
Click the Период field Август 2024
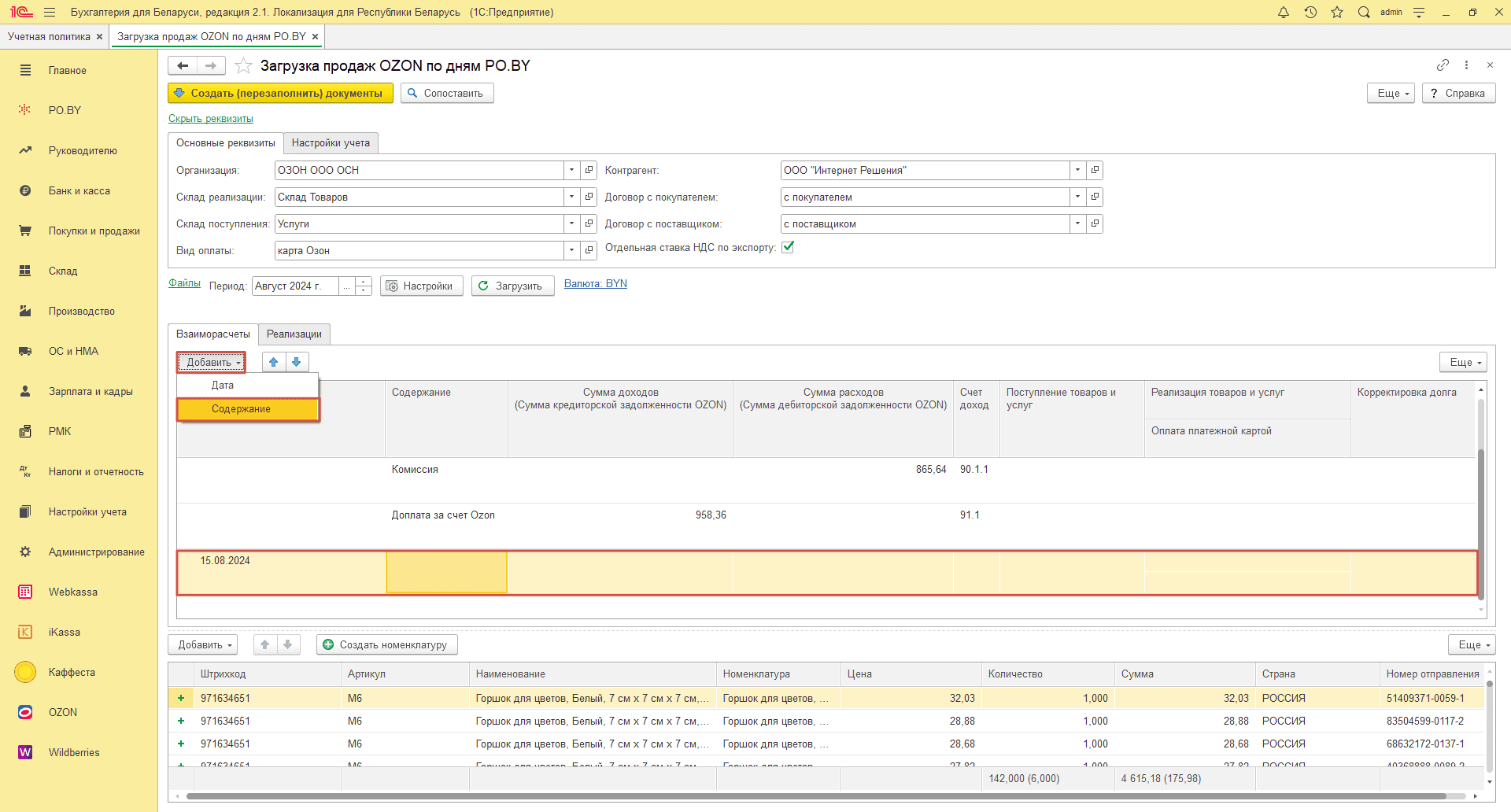click(x=295, y=286)
